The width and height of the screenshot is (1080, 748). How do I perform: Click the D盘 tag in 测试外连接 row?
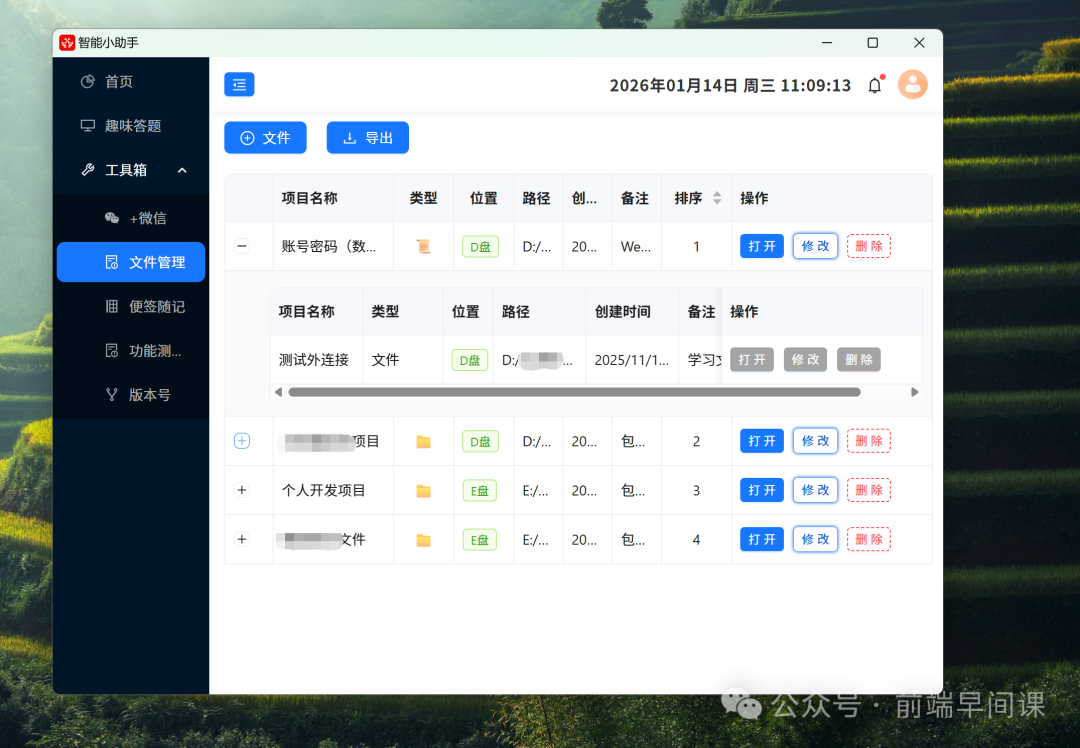point(470,360)
